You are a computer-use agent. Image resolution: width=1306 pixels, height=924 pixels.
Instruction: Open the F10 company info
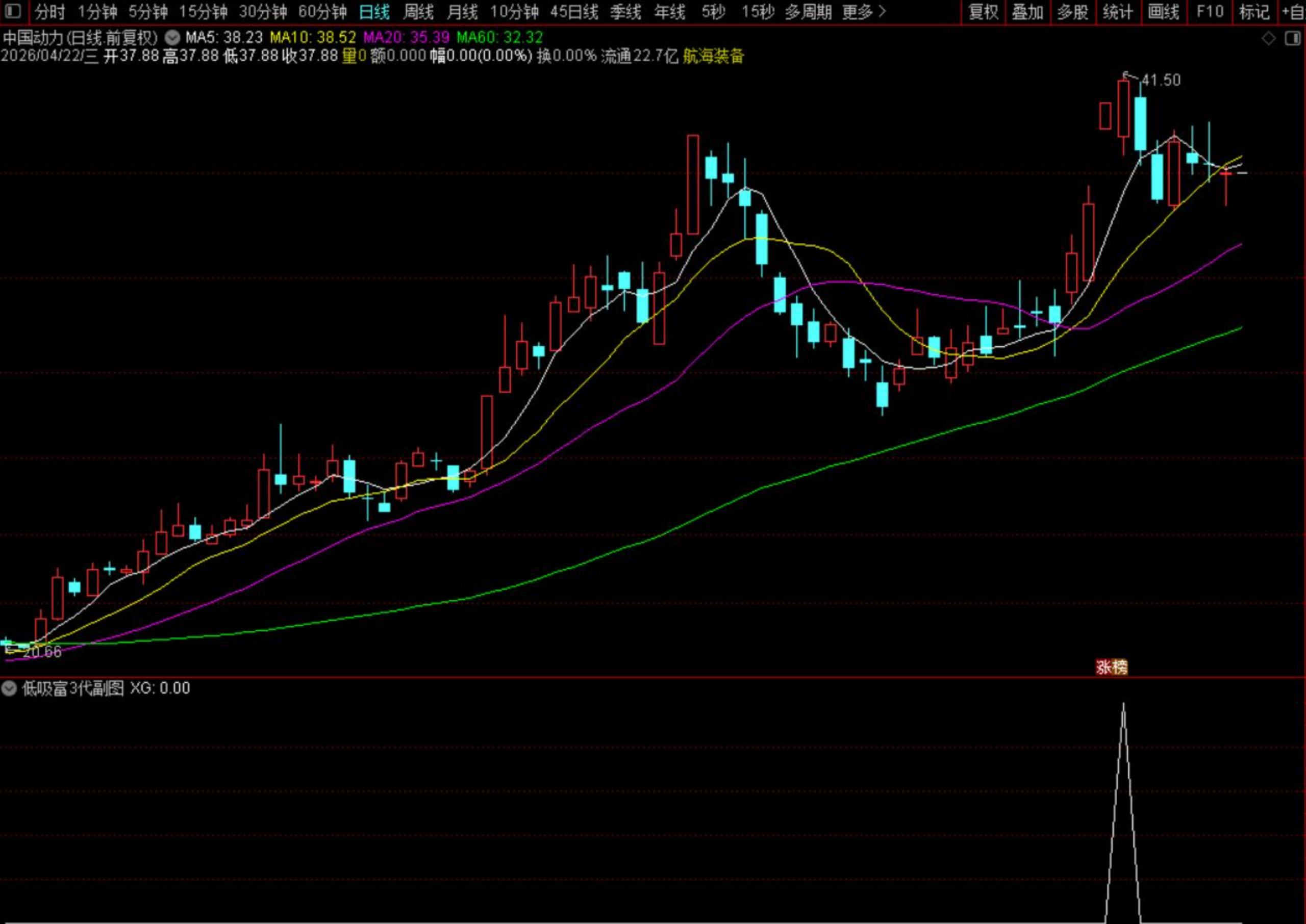1210,12
